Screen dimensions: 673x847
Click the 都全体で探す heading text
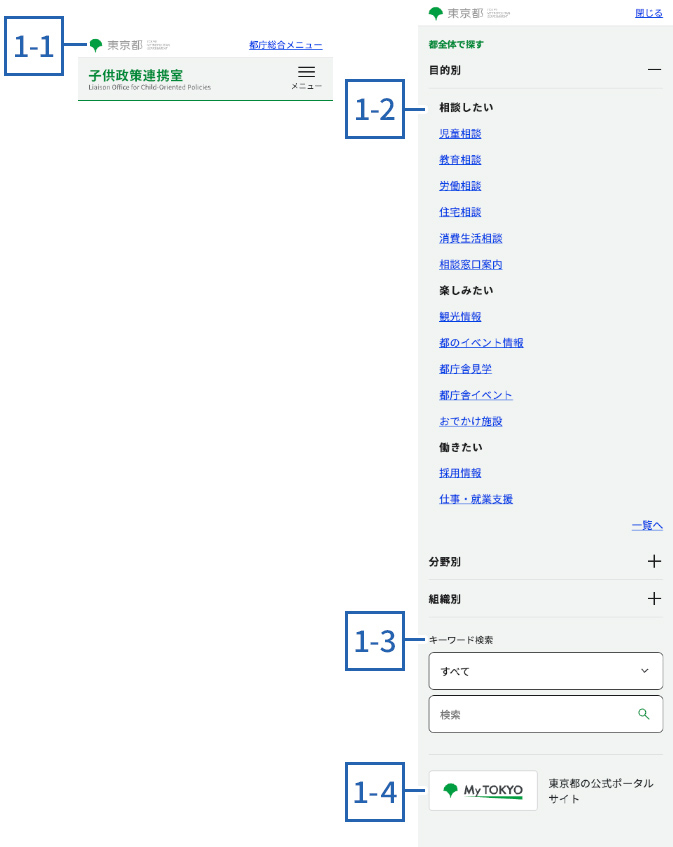point(456,44)
